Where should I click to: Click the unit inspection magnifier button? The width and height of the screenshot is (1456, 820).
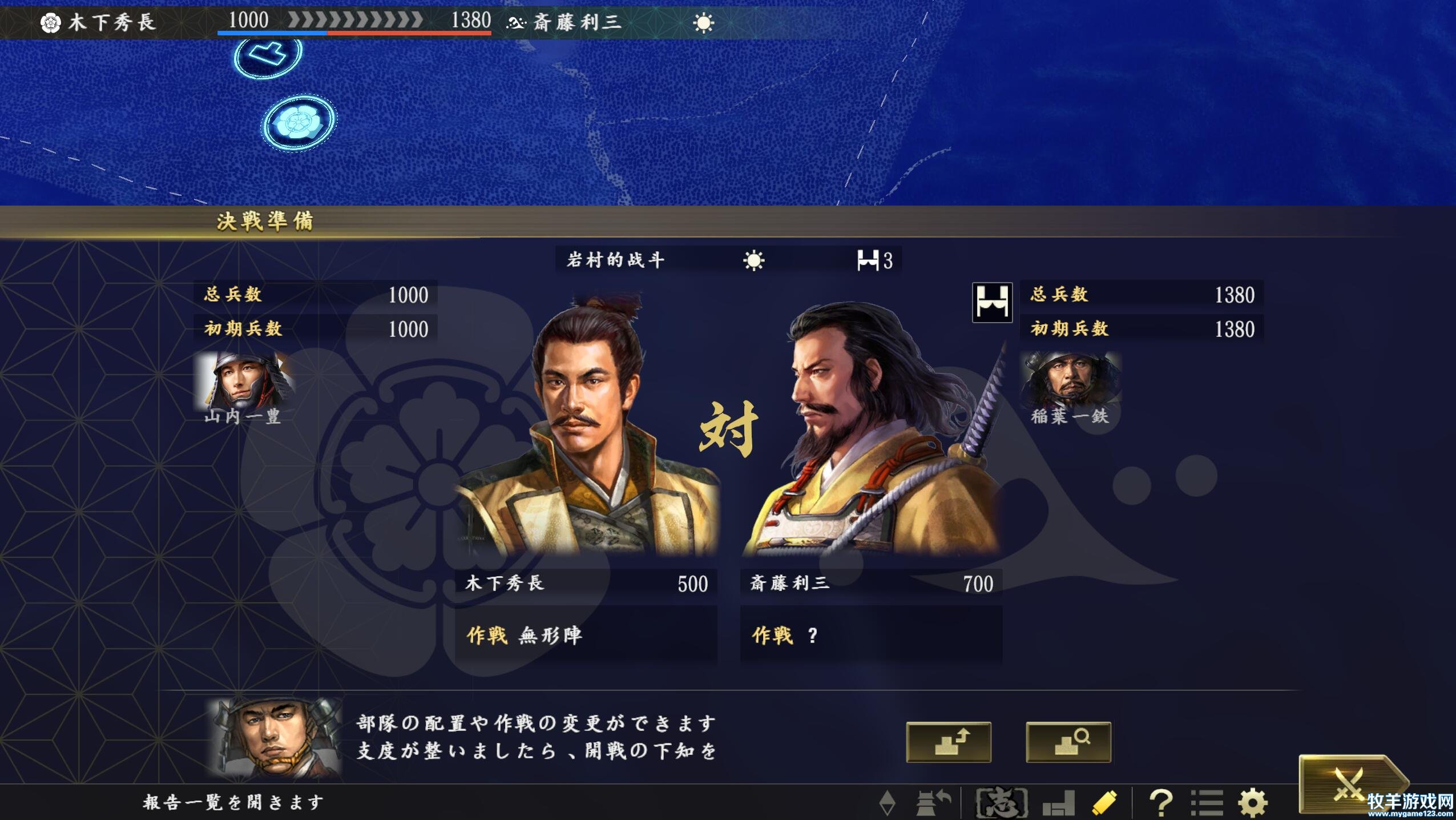pyautogui.click(x=1068, y=742)
